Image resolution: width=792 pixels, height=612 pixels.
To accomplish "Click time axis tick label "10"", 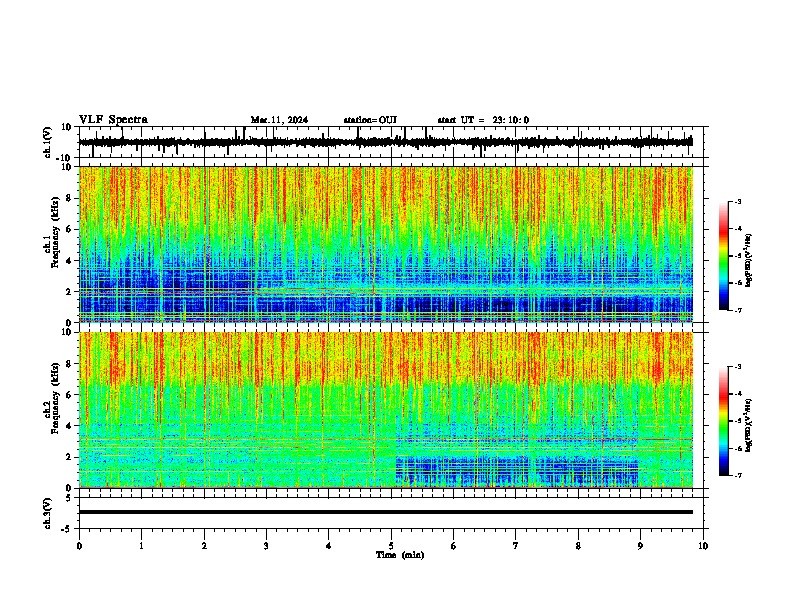I will click(703, 546).
